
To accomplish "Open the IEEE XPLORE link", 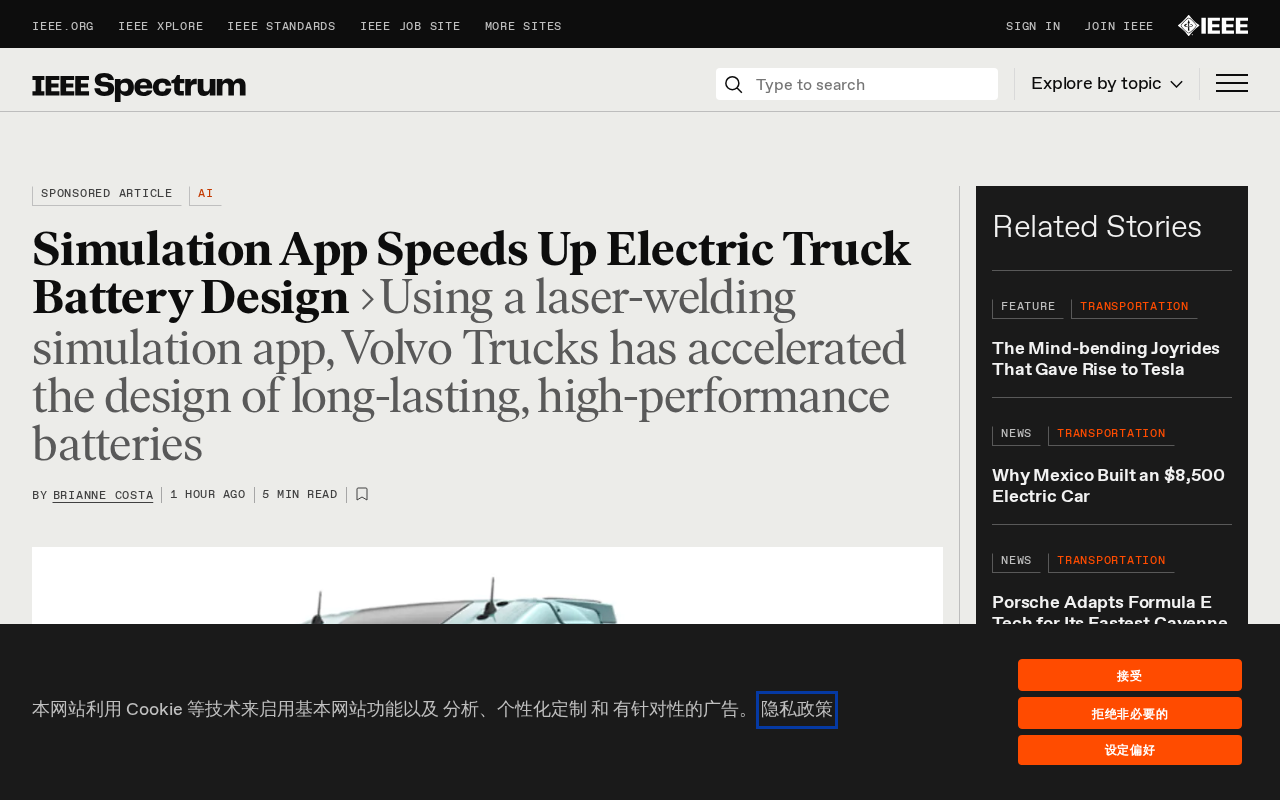I will click(x=160, y=27).
